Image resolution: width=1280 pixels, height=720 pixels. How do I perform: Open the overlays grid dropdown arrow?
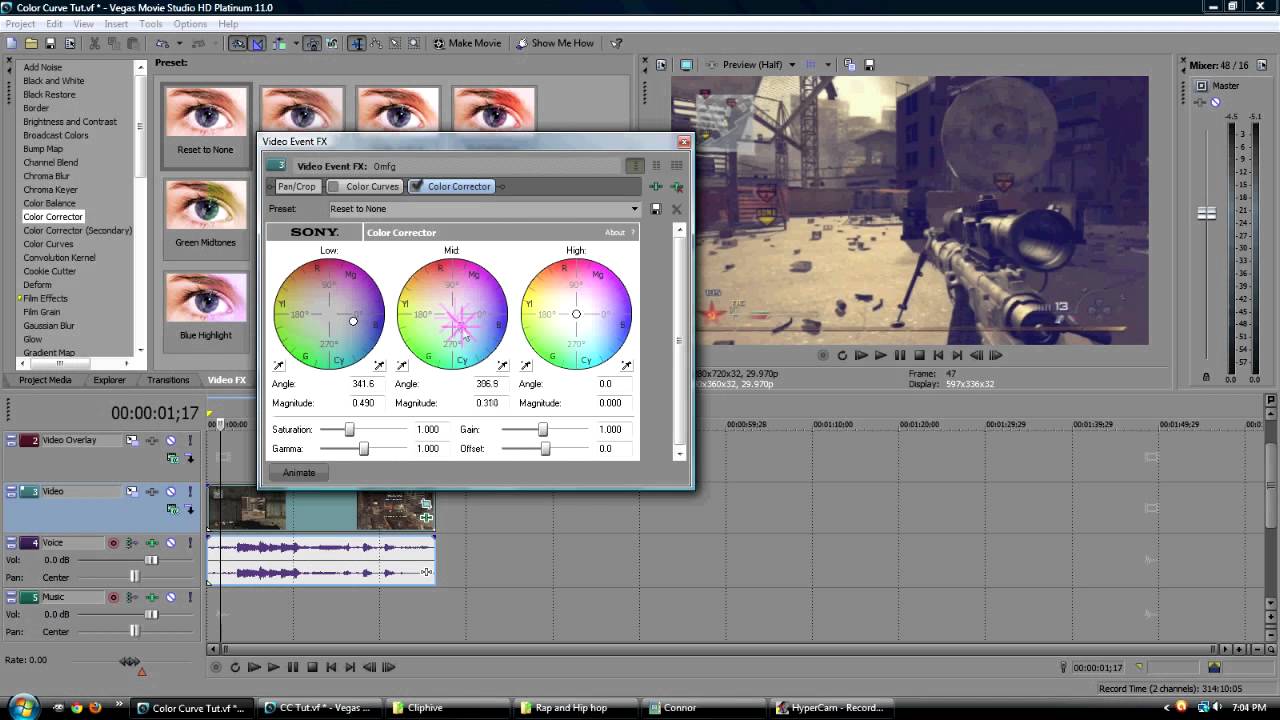827,65
